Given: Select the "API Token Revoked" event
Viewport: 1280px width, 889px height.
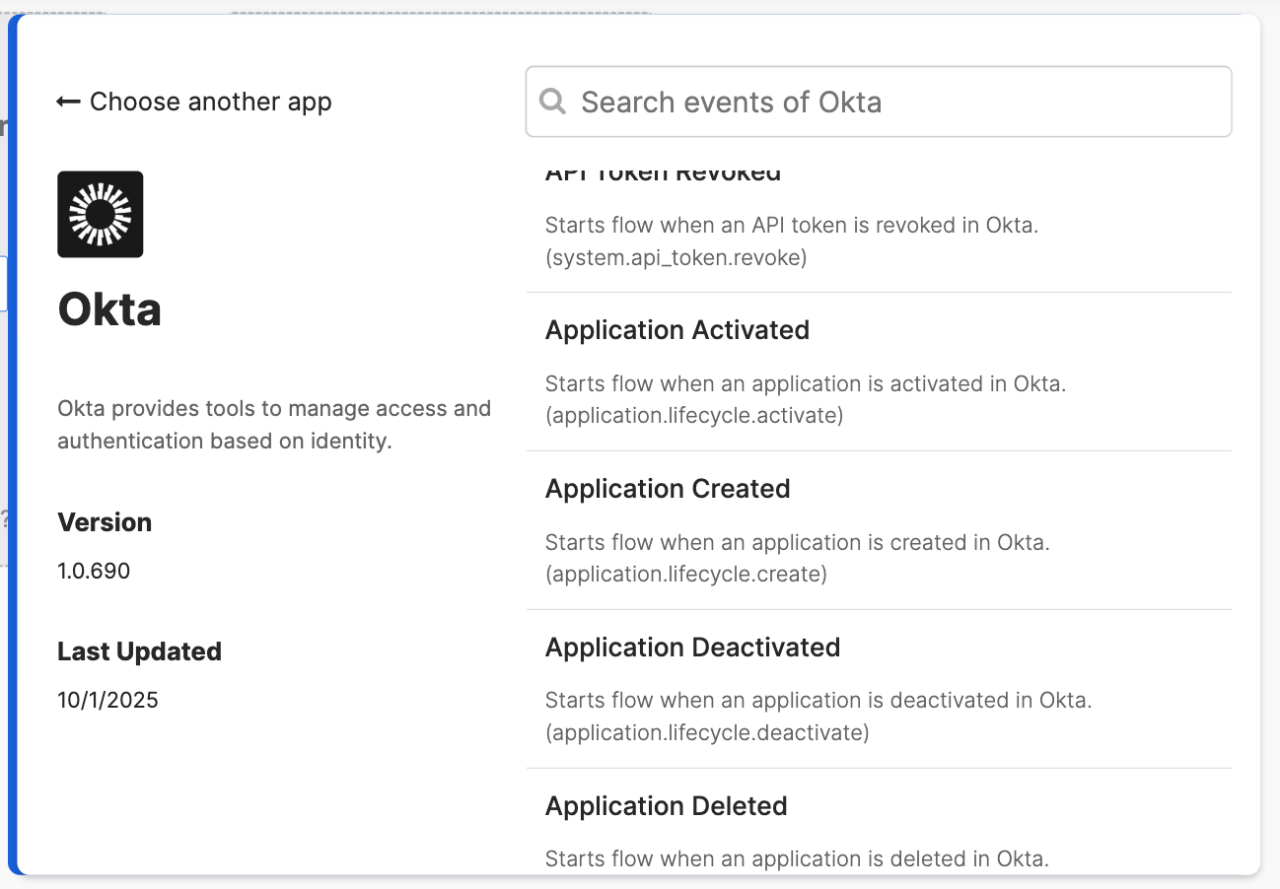Looking at the screenshot, I should [x=663, y=172].
